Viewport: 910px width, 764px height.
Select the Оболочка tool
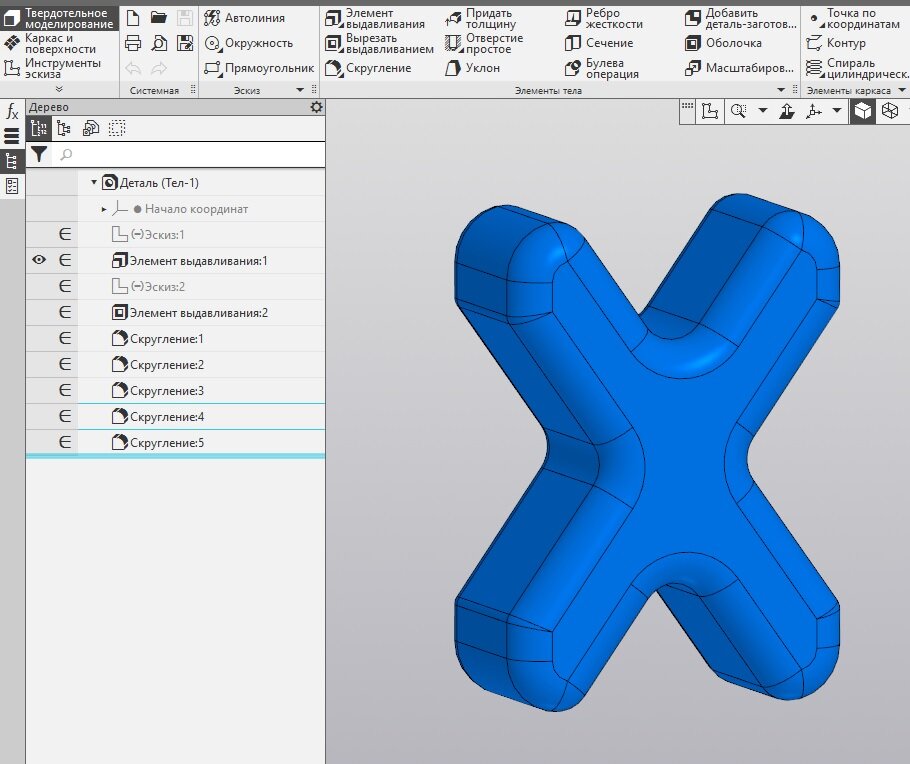click(x=723, y=43)
